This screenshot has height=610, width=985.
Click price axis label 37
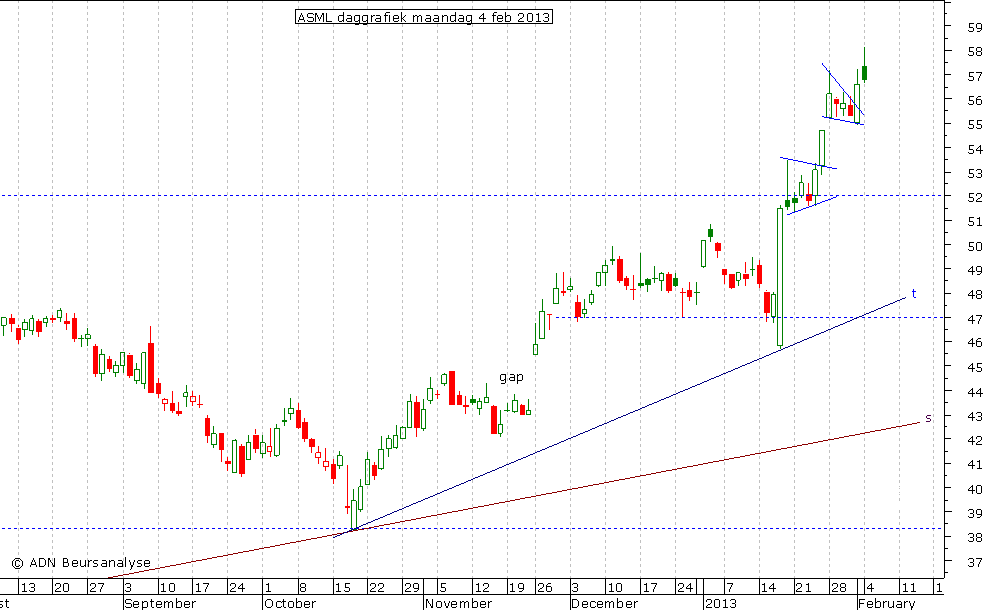point(975,562)
